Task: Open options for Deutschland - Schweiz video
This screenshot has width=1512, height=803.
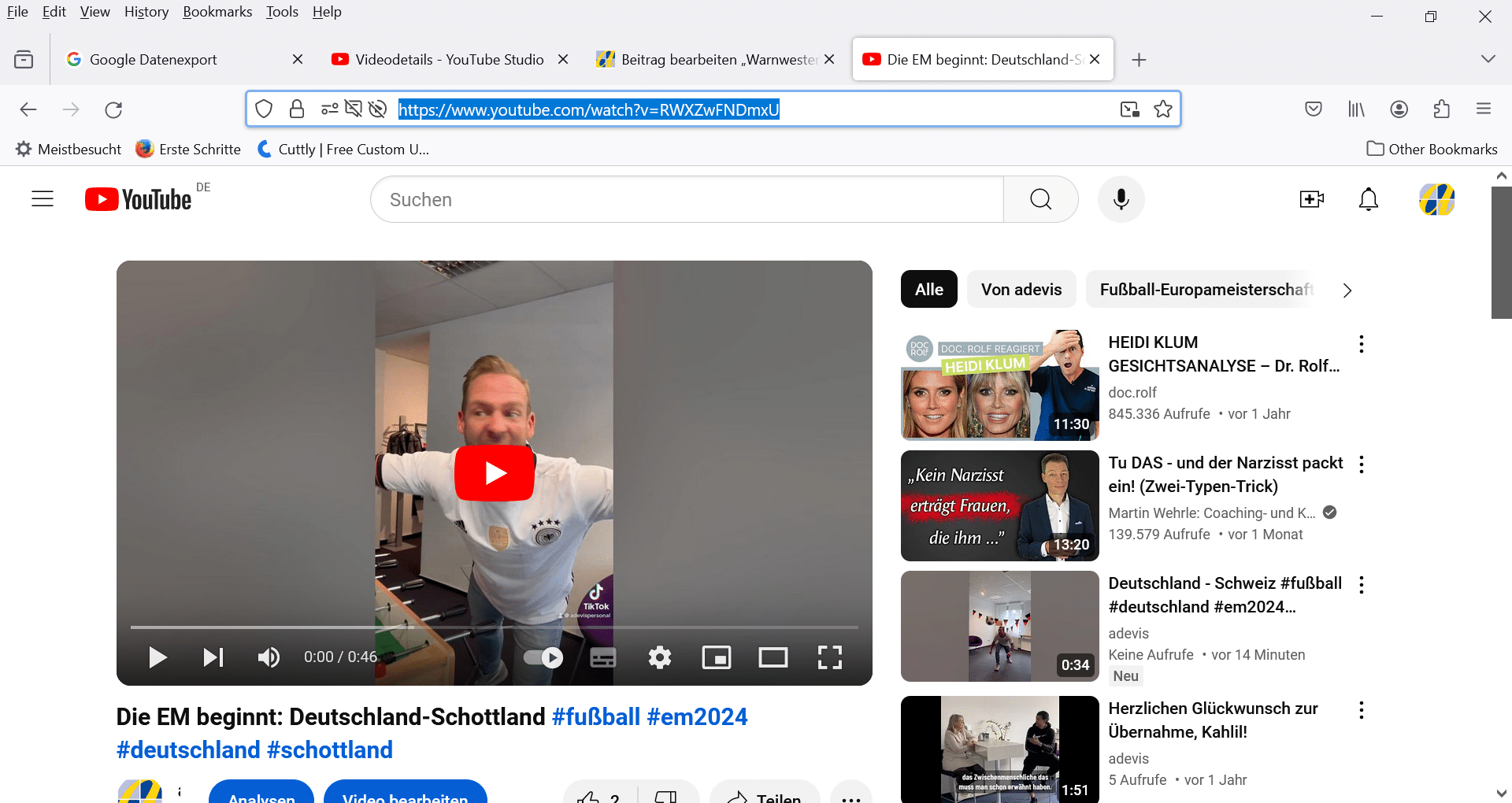Action: pos(1362,585)
